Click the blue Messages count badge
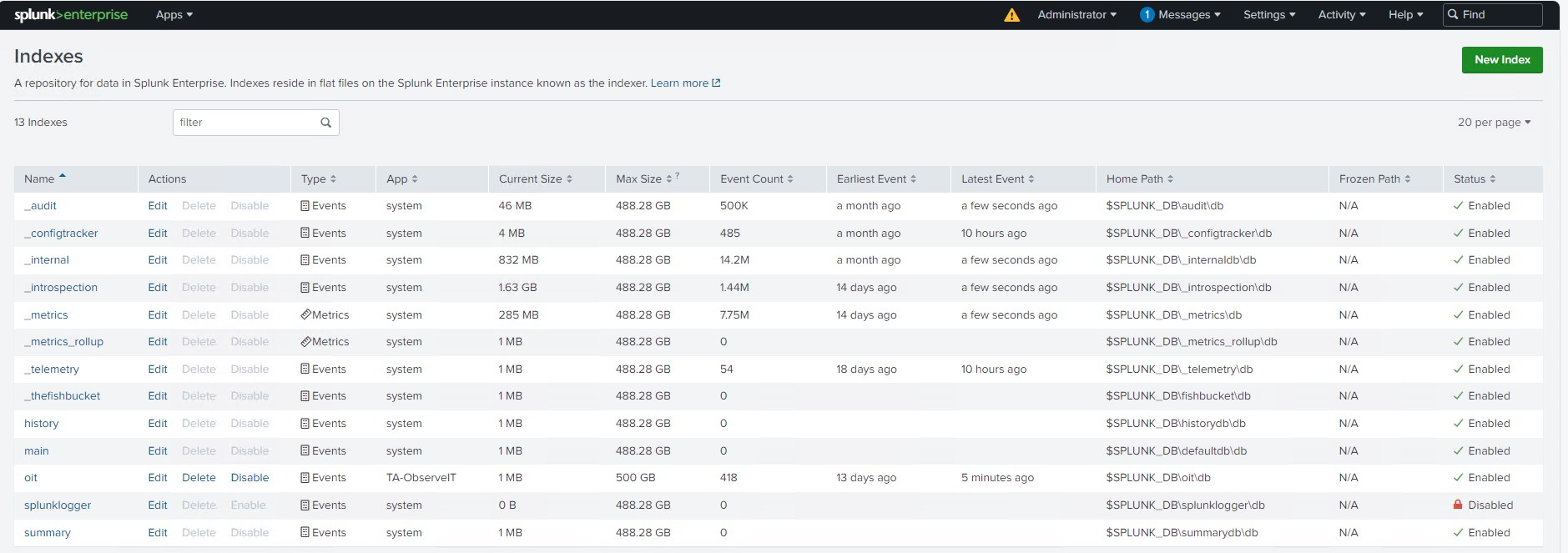 point(1147,15)
